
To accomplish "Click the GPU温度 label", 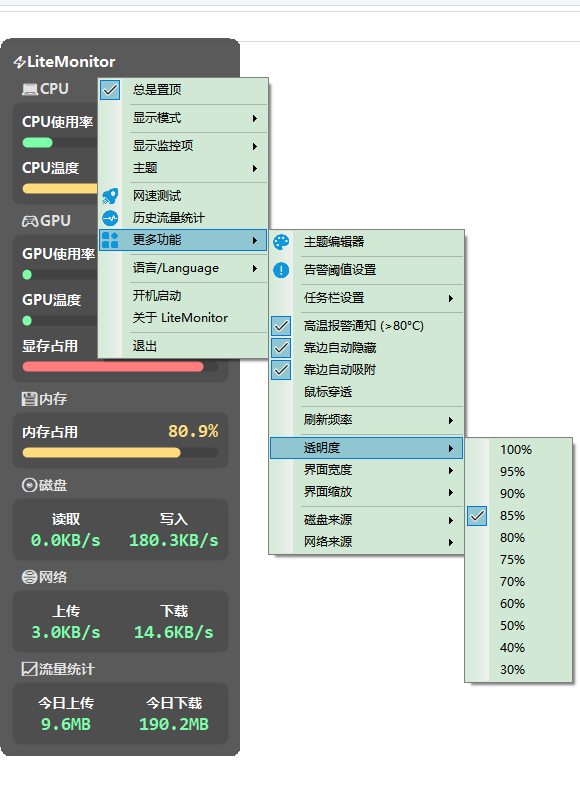I will coord(51,300).
